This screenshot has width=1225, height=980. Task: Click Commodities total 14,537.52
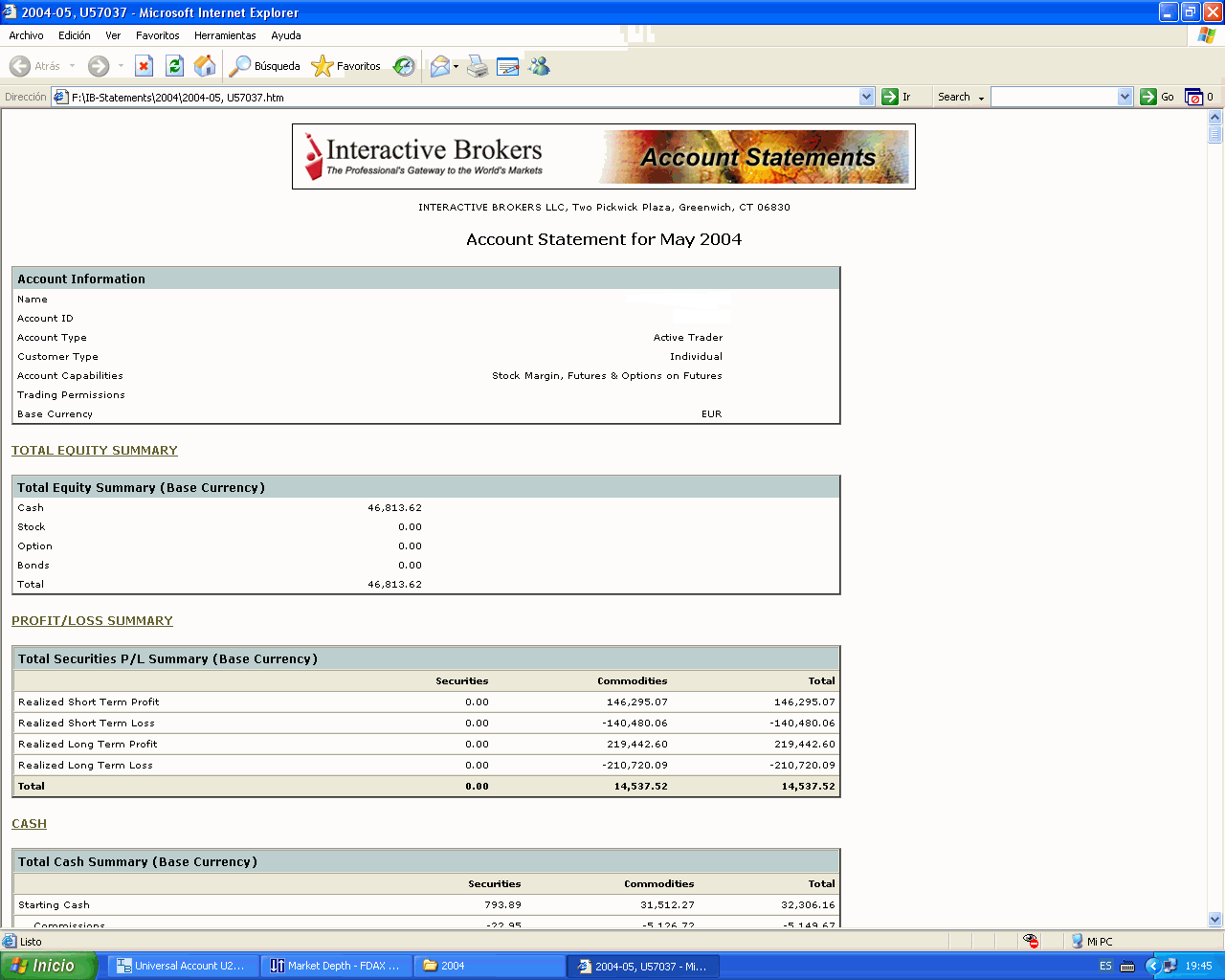tap(641, 787)
